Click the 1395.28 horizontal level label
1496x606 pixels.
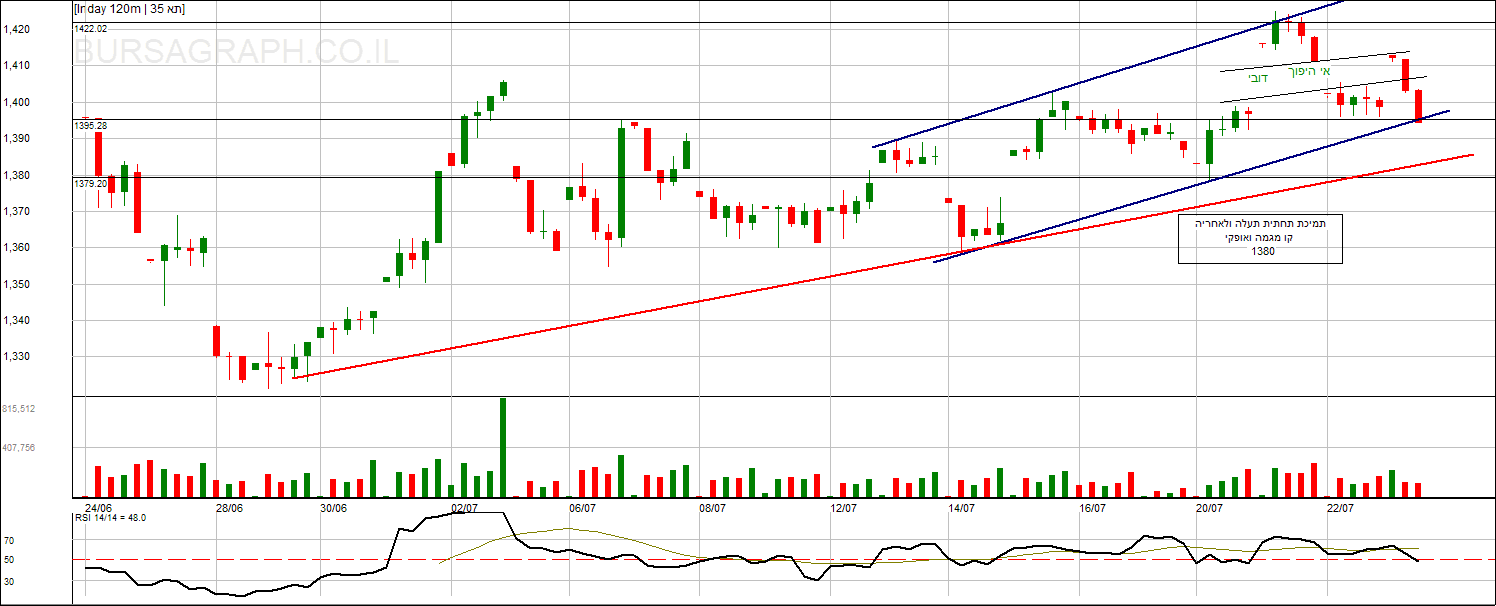[91, 126]
